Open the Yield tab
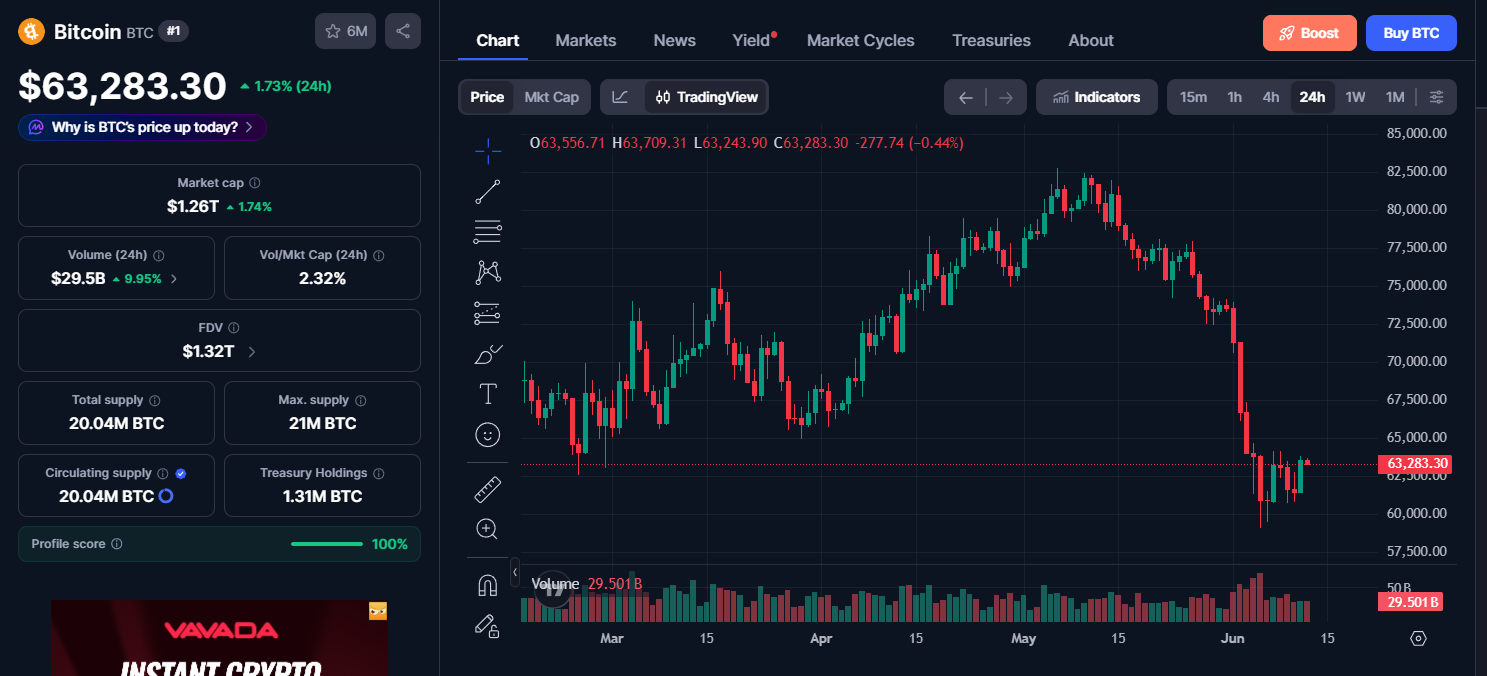The height and width of the screenshot is (676, 1487). [752, 40]
